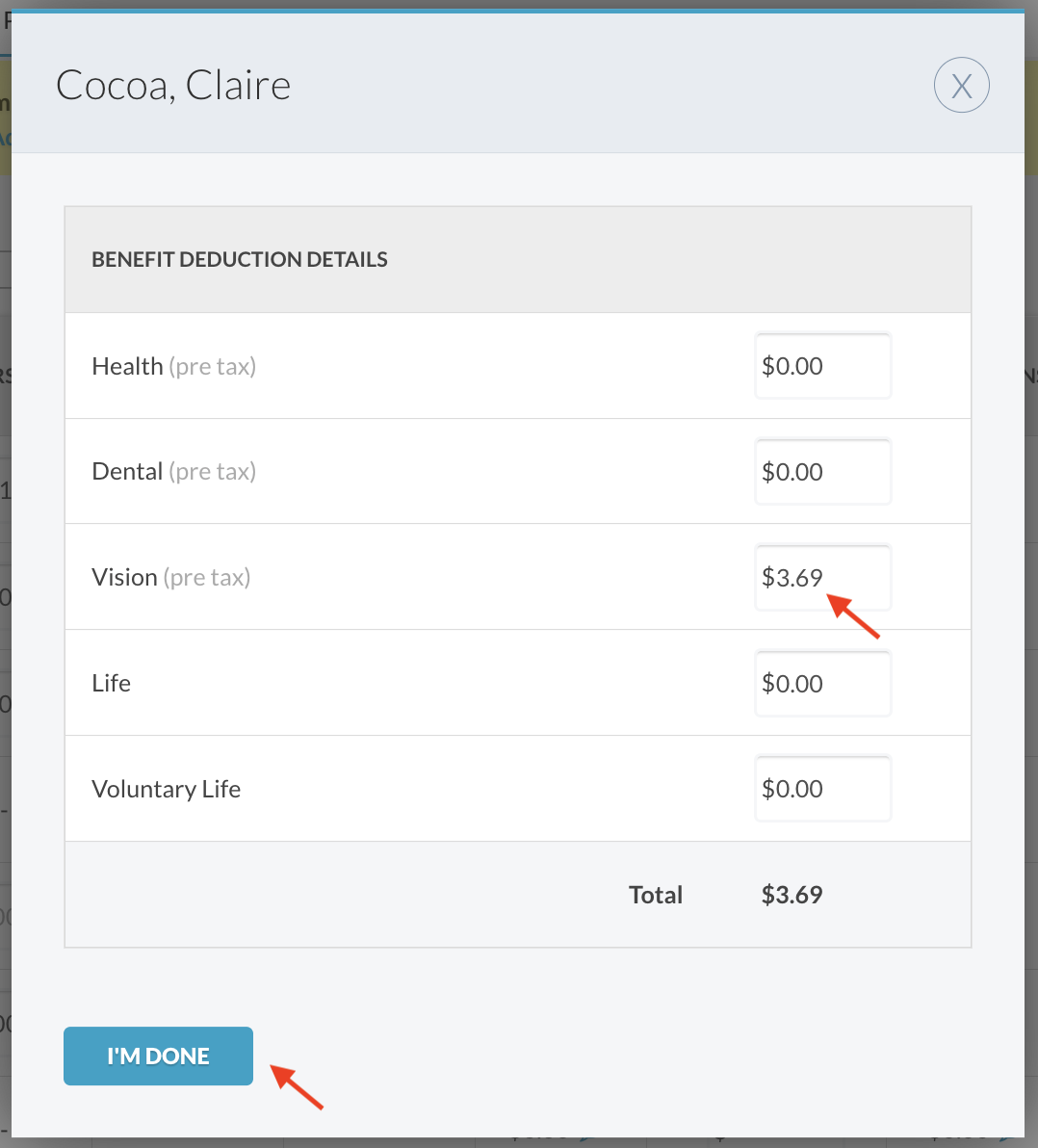Click the Health row label

tap(127, 367)
